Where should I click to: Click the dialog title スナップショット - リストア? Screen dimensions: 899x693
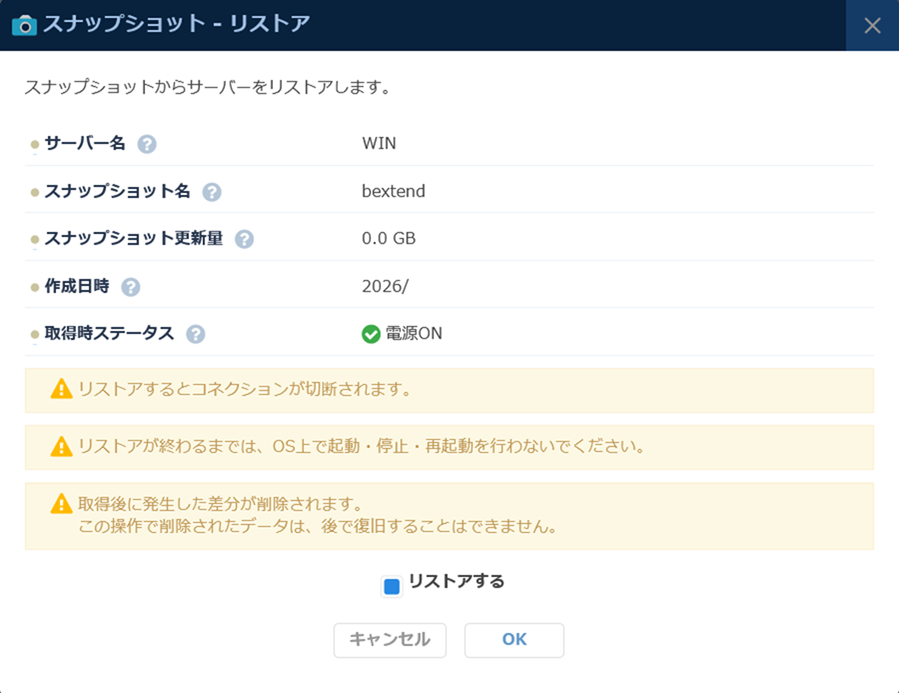click(177, 24)
